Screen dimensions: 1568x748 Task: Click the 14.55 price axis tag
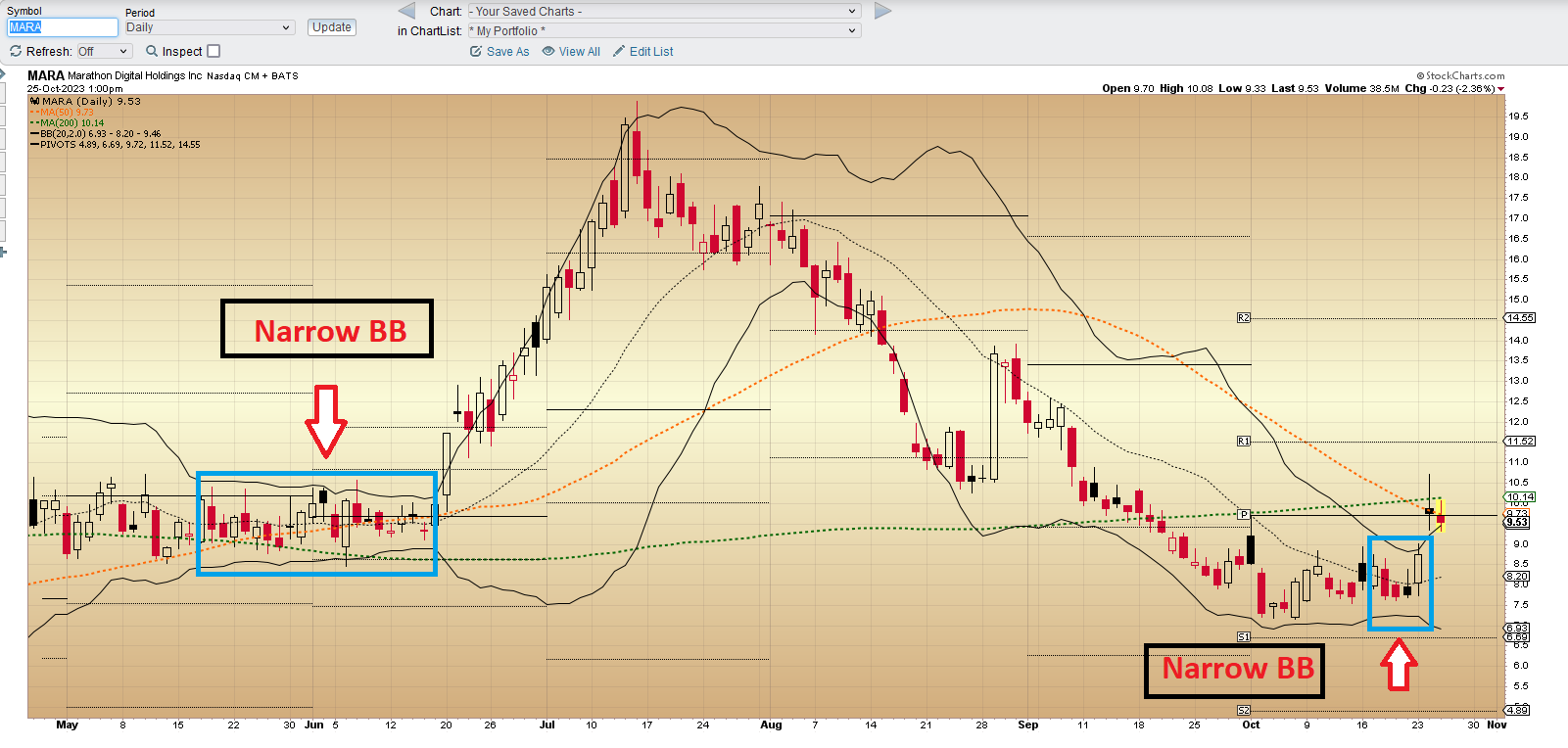1520,318
